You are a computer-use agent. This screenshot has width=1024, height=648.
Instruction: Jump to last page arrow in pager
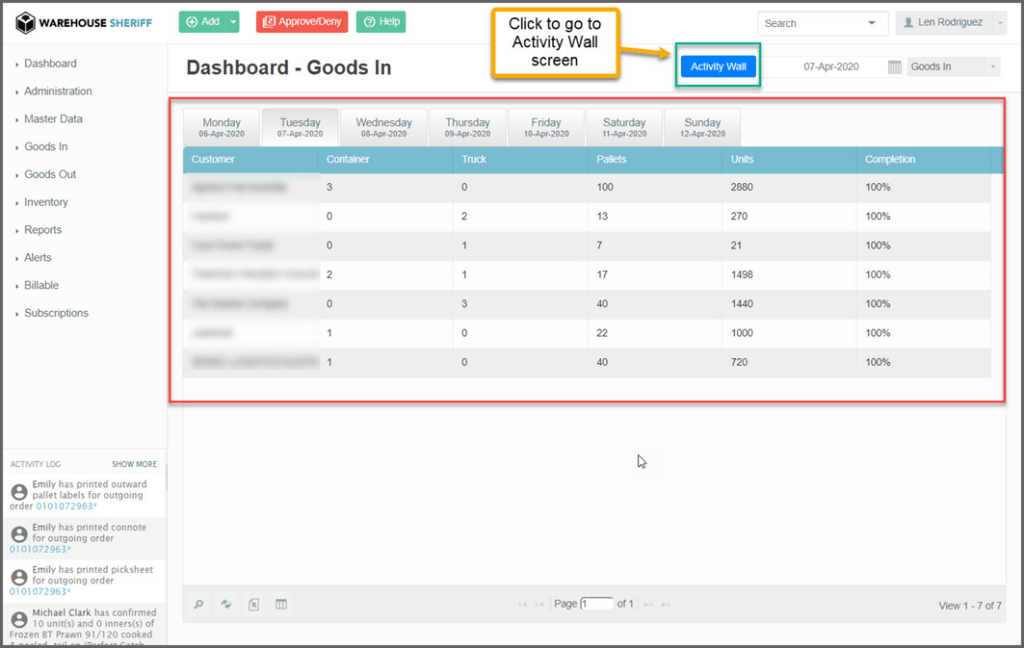665,604
